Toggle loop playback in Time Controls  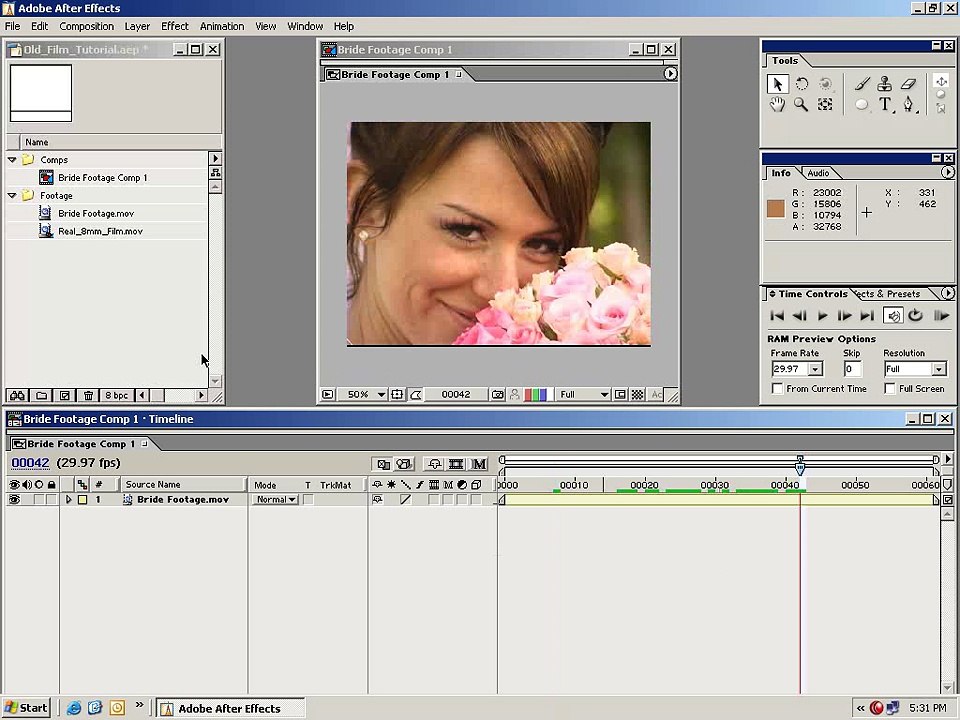point(915,316)
